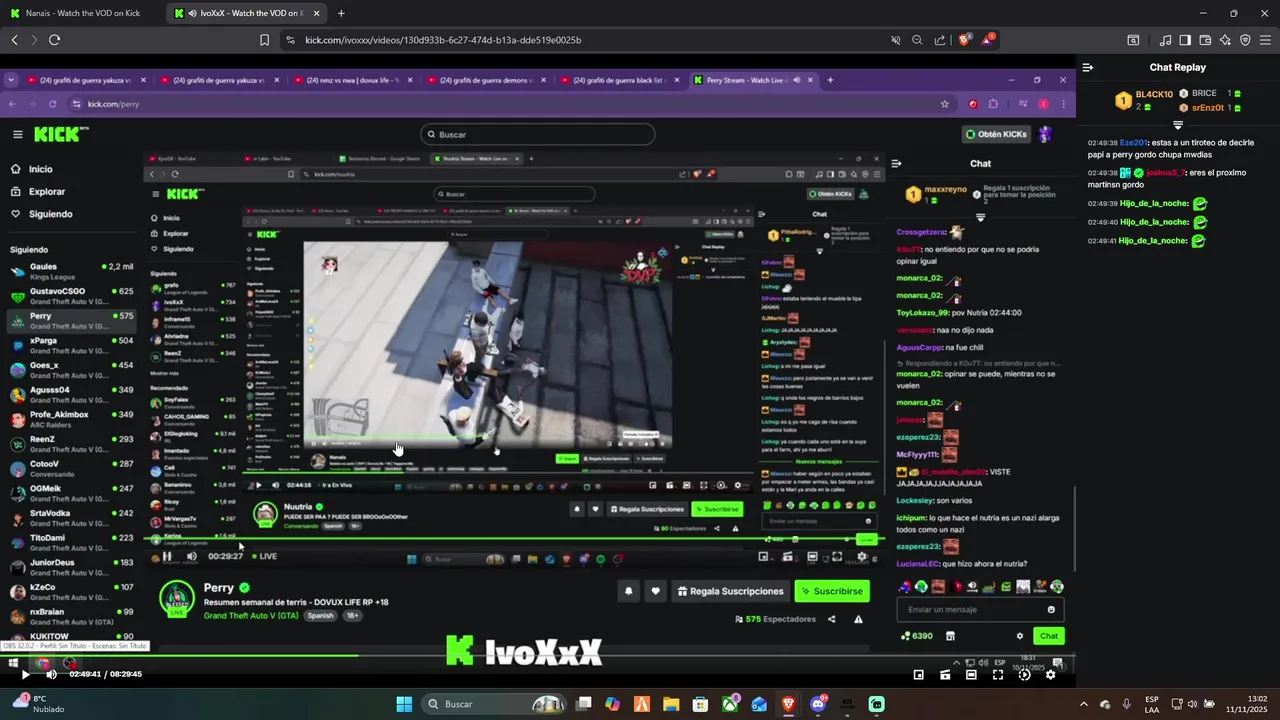Open Task View on the taskbar

[x=584, y=704]
